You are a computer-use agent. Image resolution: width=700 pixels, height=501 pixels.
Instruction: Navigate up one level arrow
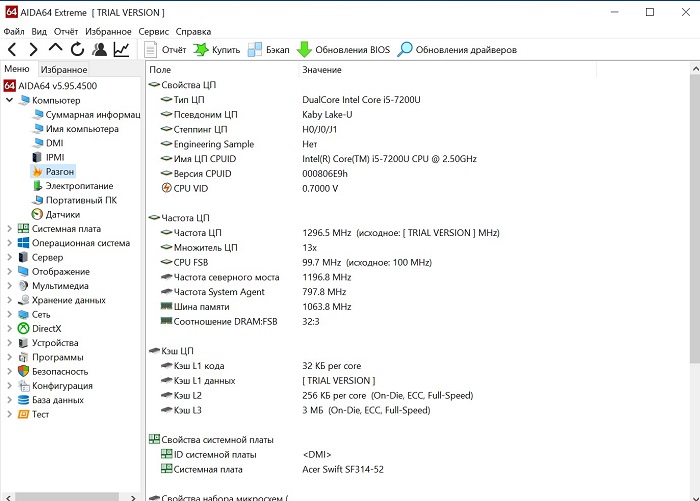click(x=55, y=48)
